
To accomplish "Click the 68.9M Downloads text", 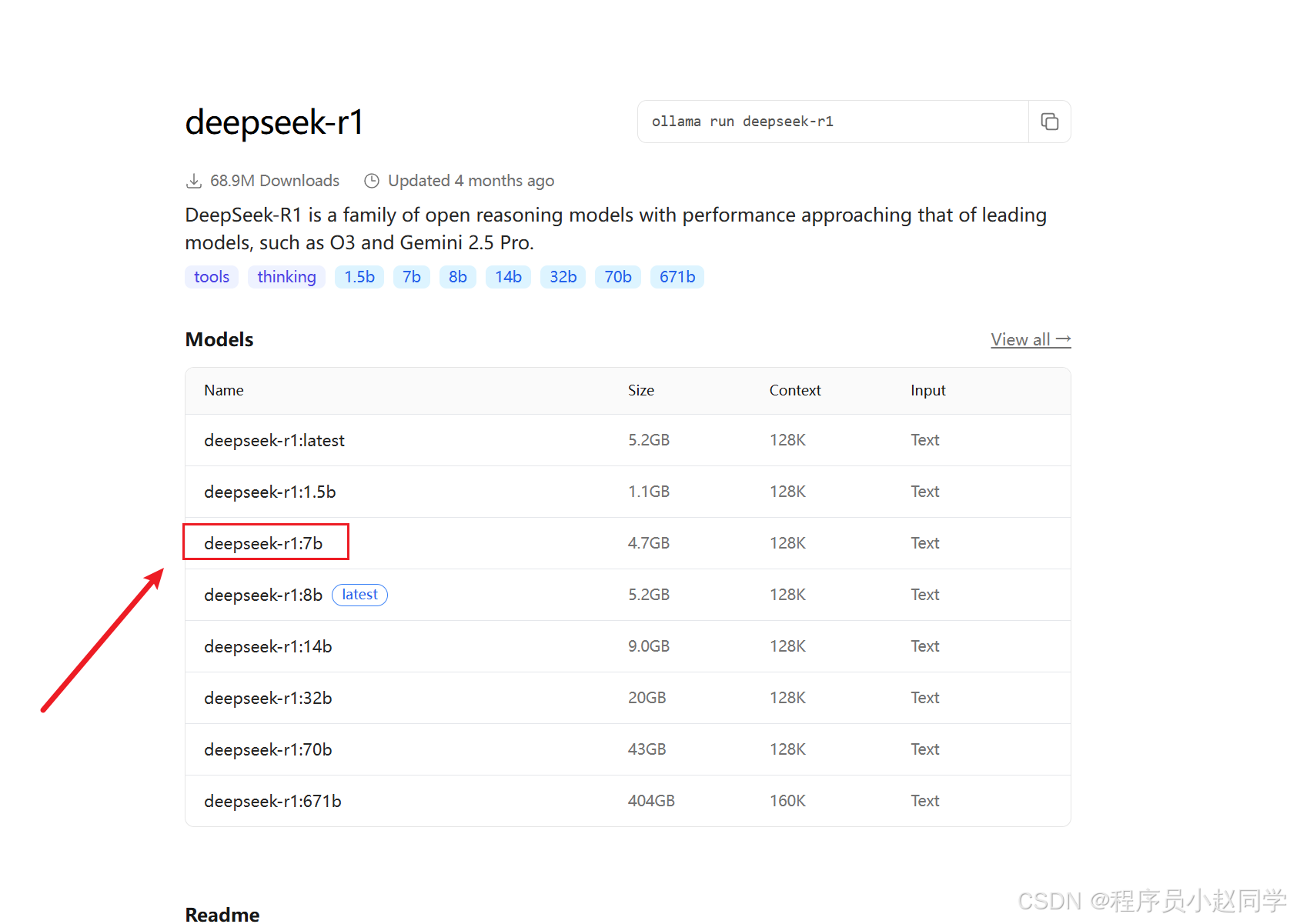I will [x=275, y=181].
